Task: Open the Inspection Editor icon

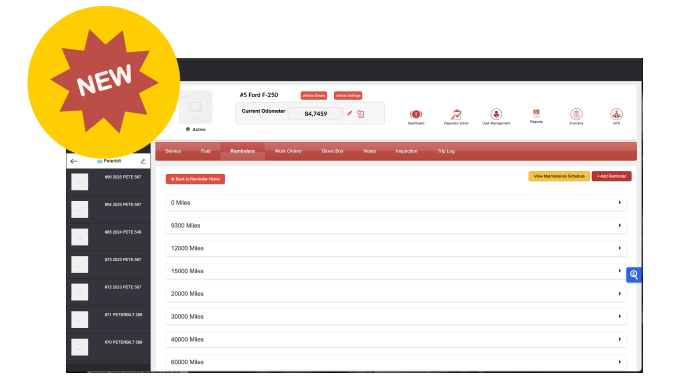Action: [x=456, y=115]
